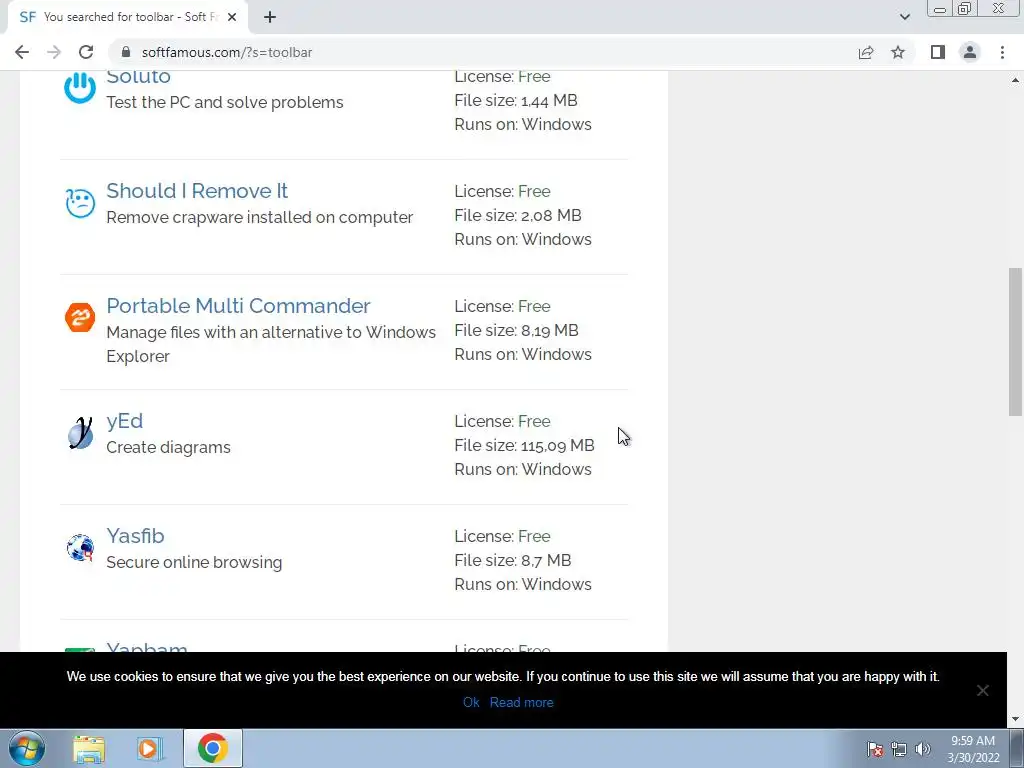Screen dimensions: 1024x768
Task: Open the Should I Remove It link
Action: pos(197,191)
